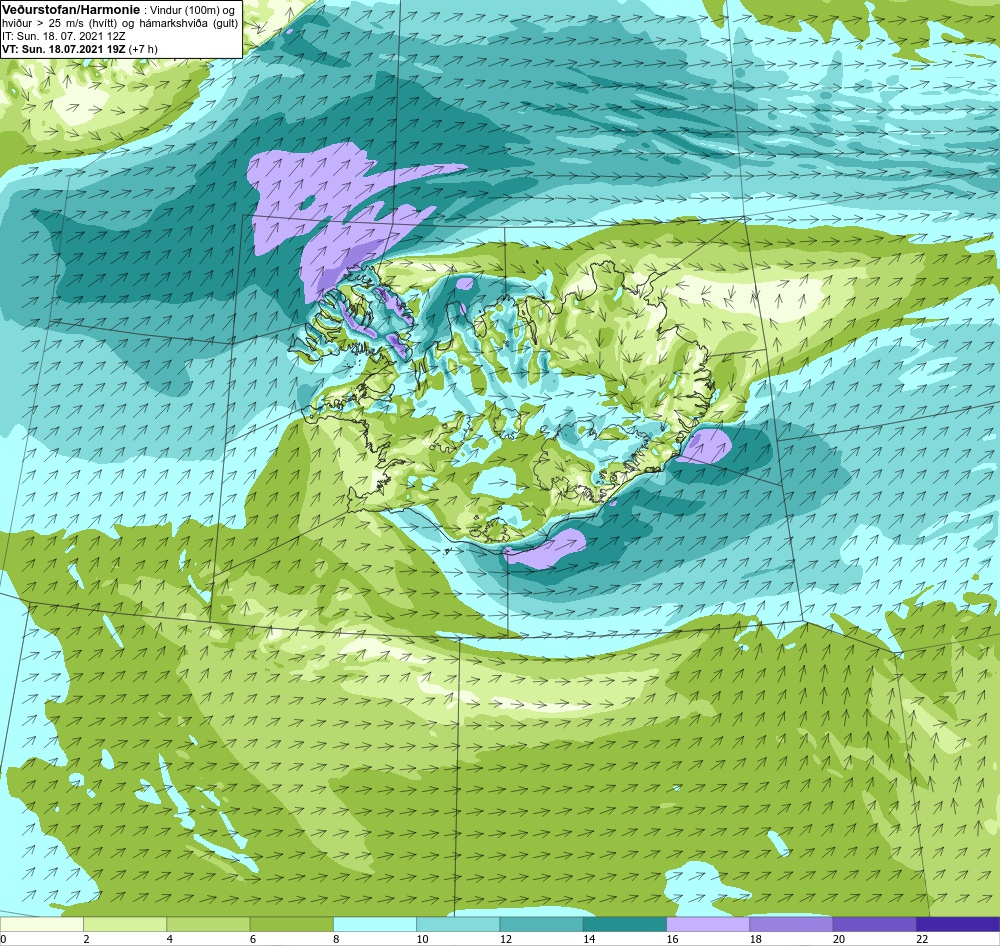Image resolution: width=1000 pixels, height=946 pixels.
Task: Click the legend scale label '6'
Action: click(x=253, y=938)
